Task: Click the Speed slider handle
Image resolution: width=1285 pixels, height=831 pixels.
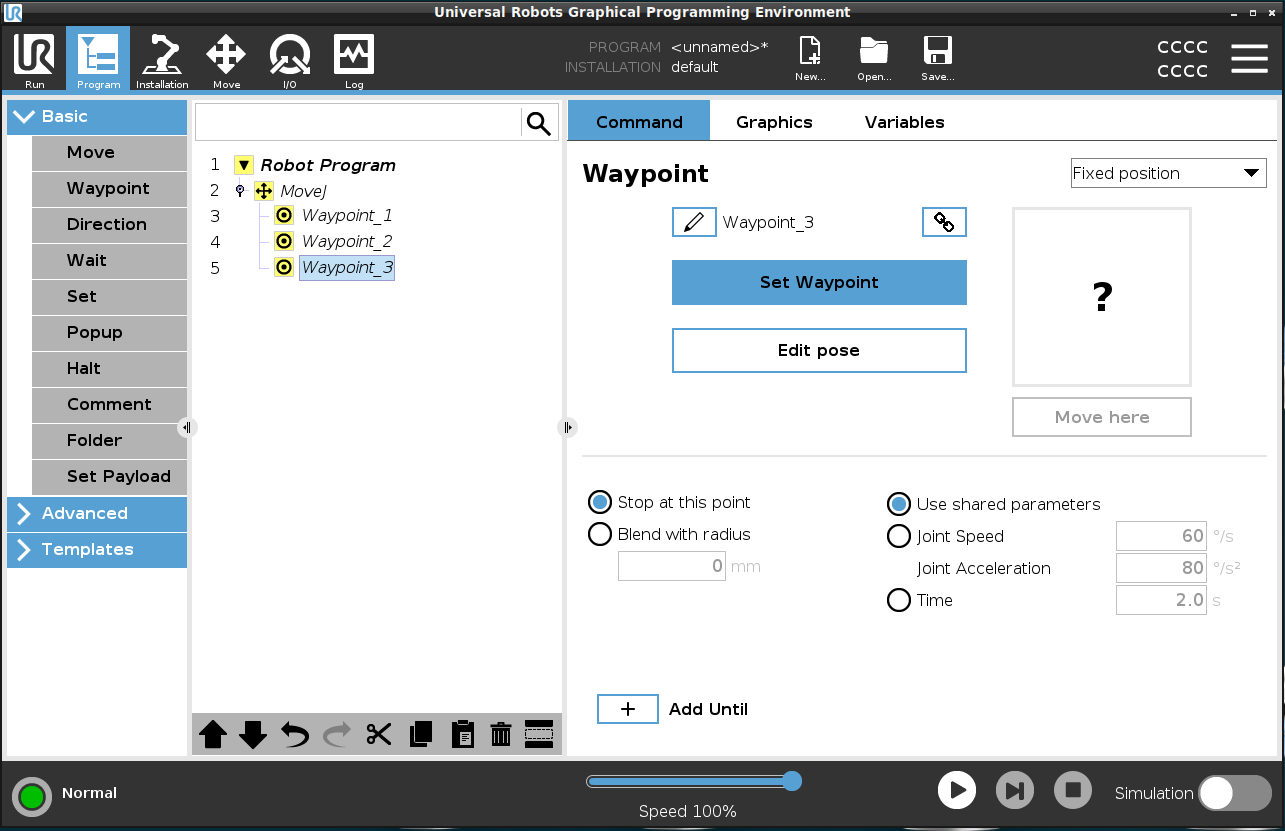Action: click(792, 781)
